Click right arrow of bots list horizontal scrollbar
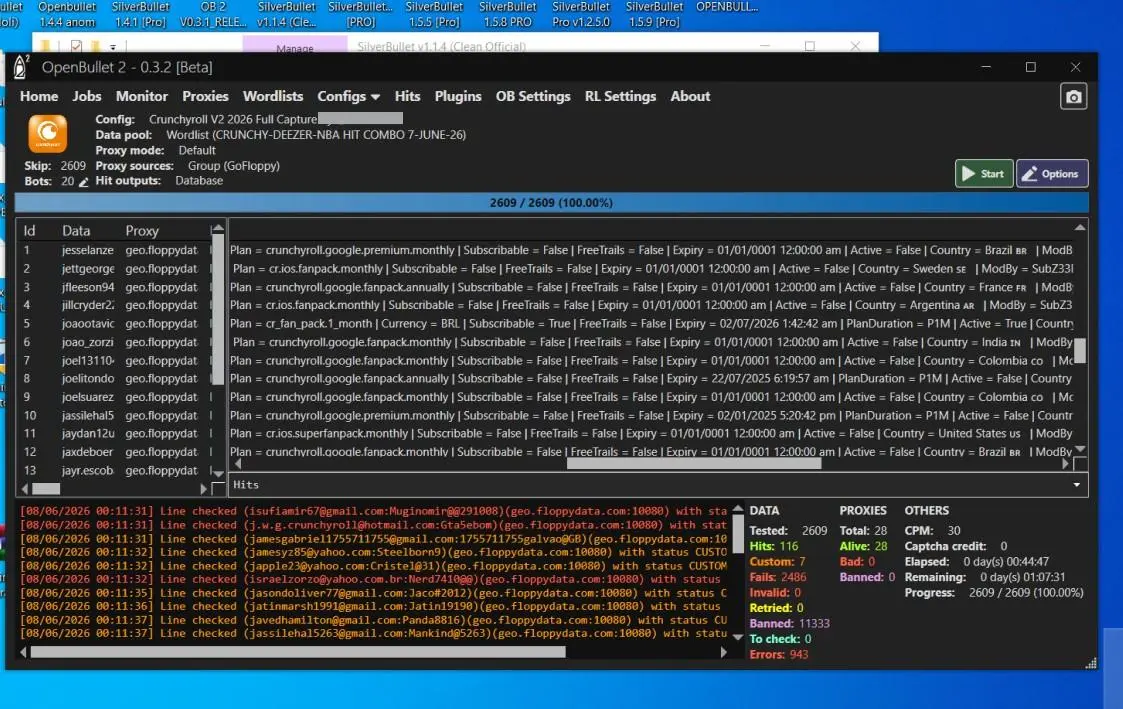This screenshot has width=1123, height=709. click(x=203, y=488)
